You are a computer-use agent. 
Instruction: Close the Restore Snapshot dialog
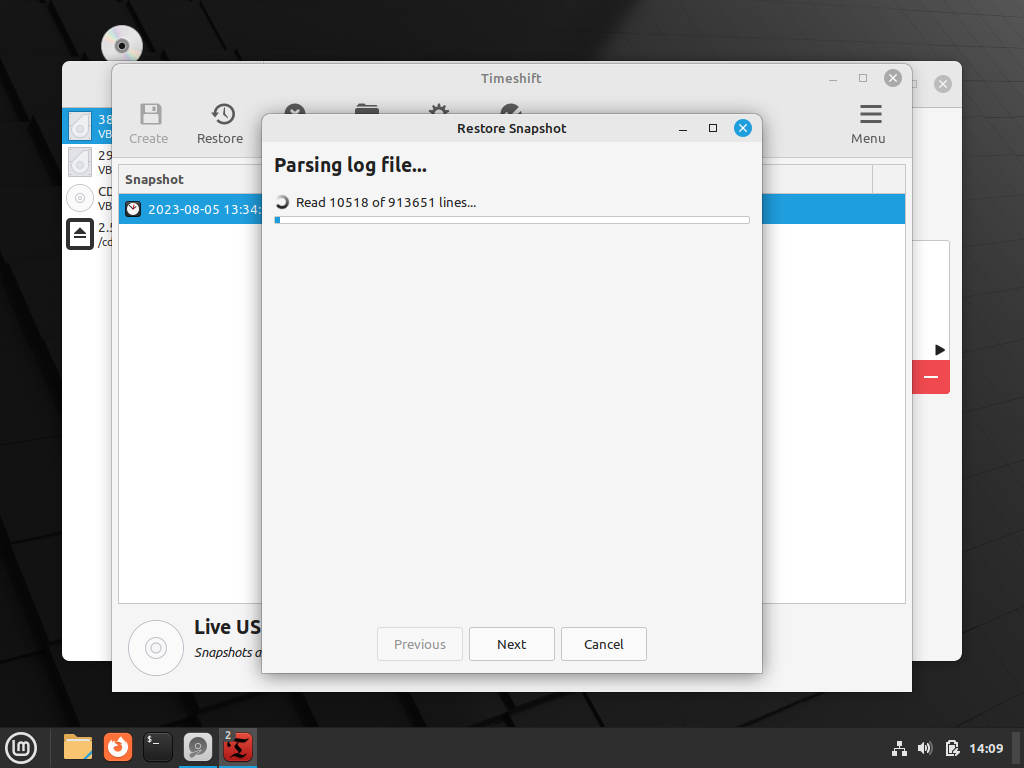pos(743,128)
